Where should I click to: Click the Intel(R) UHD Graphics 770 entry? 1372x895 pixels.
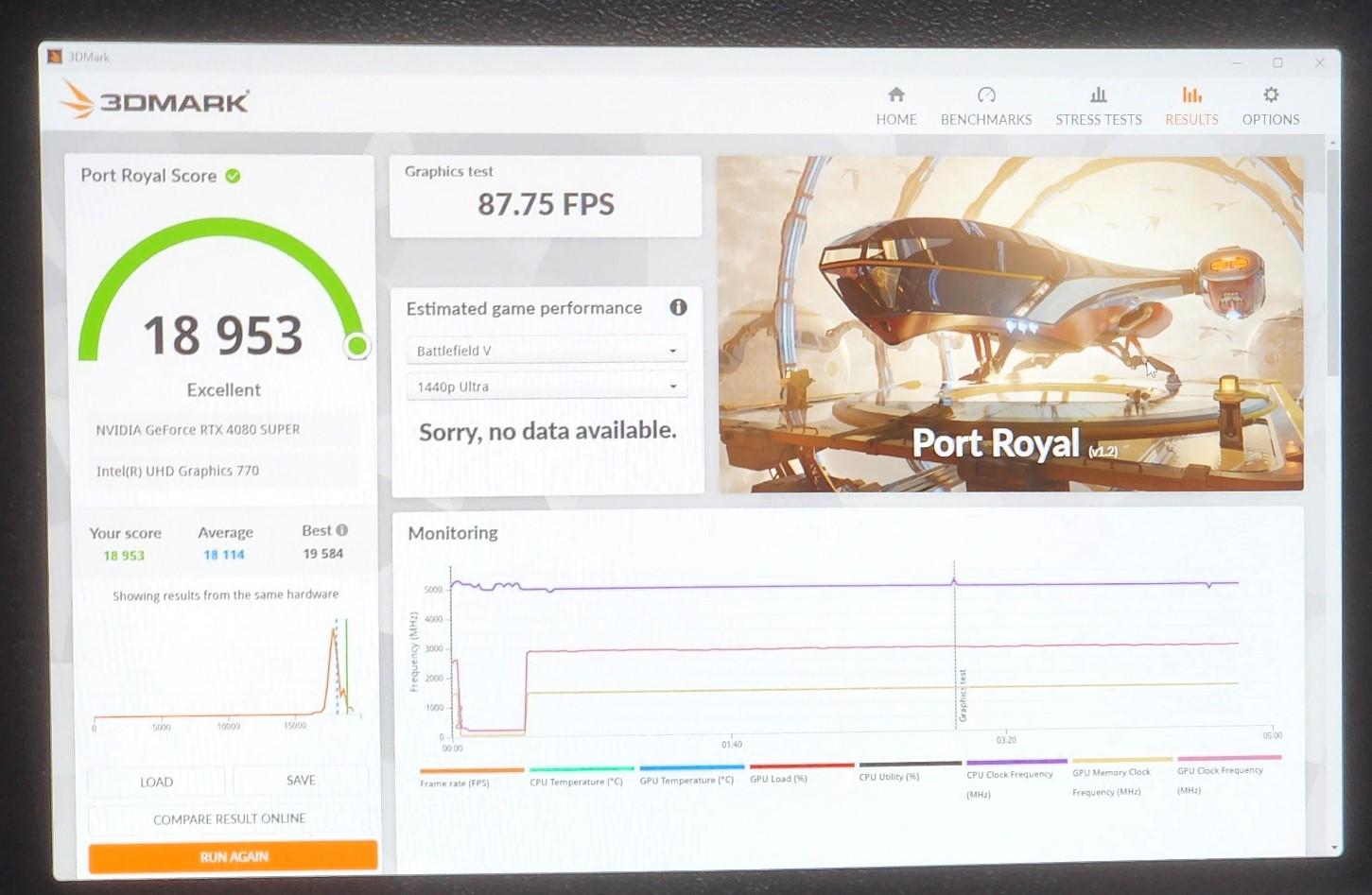[x=177, y=471]
